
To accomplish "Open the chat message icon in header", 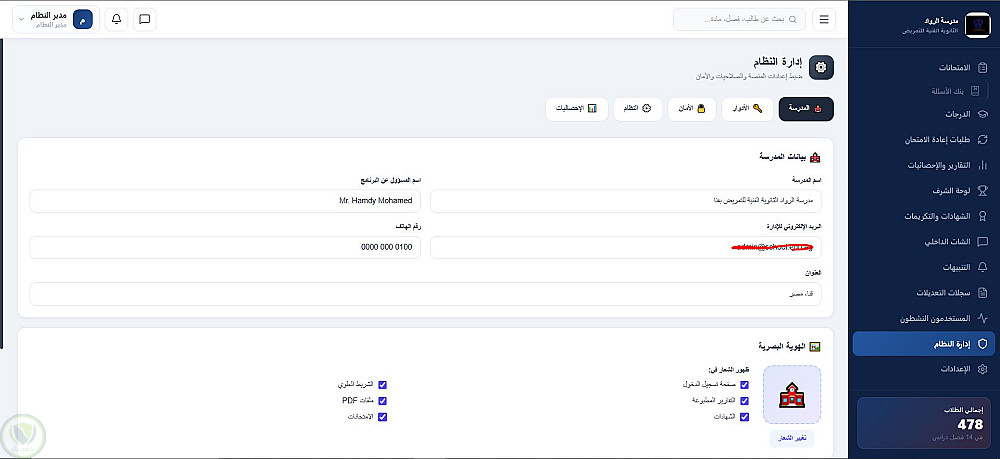I will click(145, 19).
